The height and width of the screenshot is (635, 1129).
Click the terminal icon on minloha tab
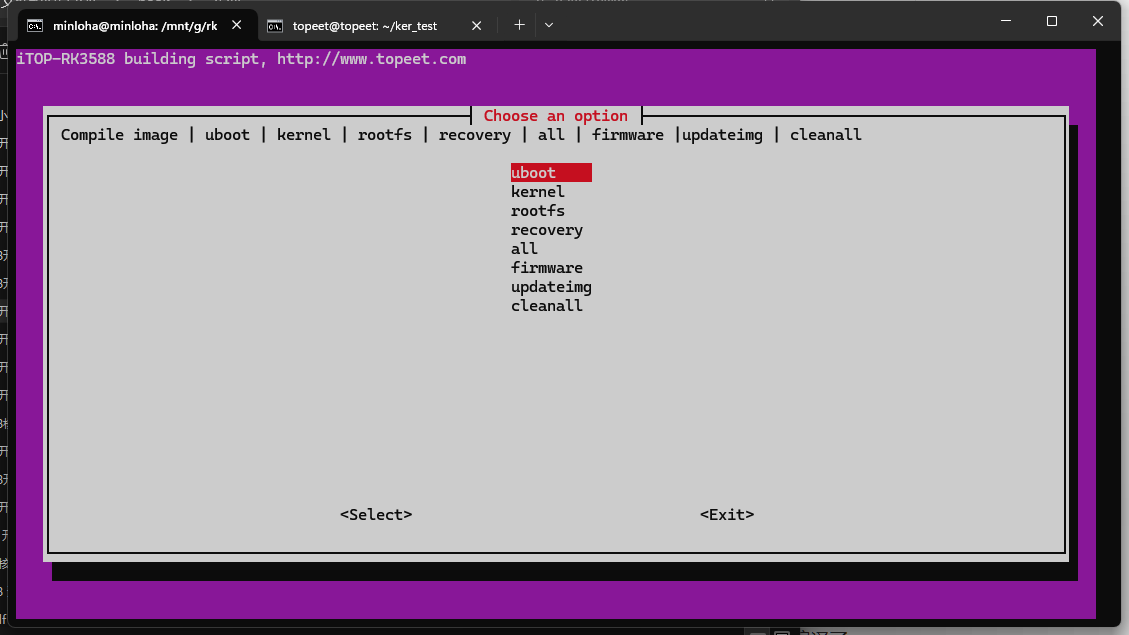click(x=35, y=26)
